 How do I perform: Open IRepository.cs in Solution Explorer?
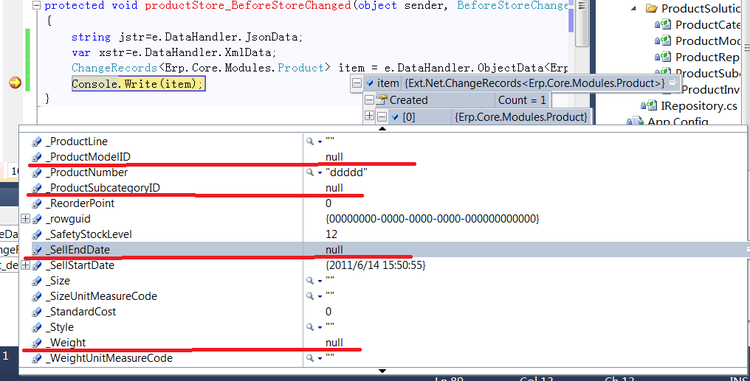click(x=699, y=106)
